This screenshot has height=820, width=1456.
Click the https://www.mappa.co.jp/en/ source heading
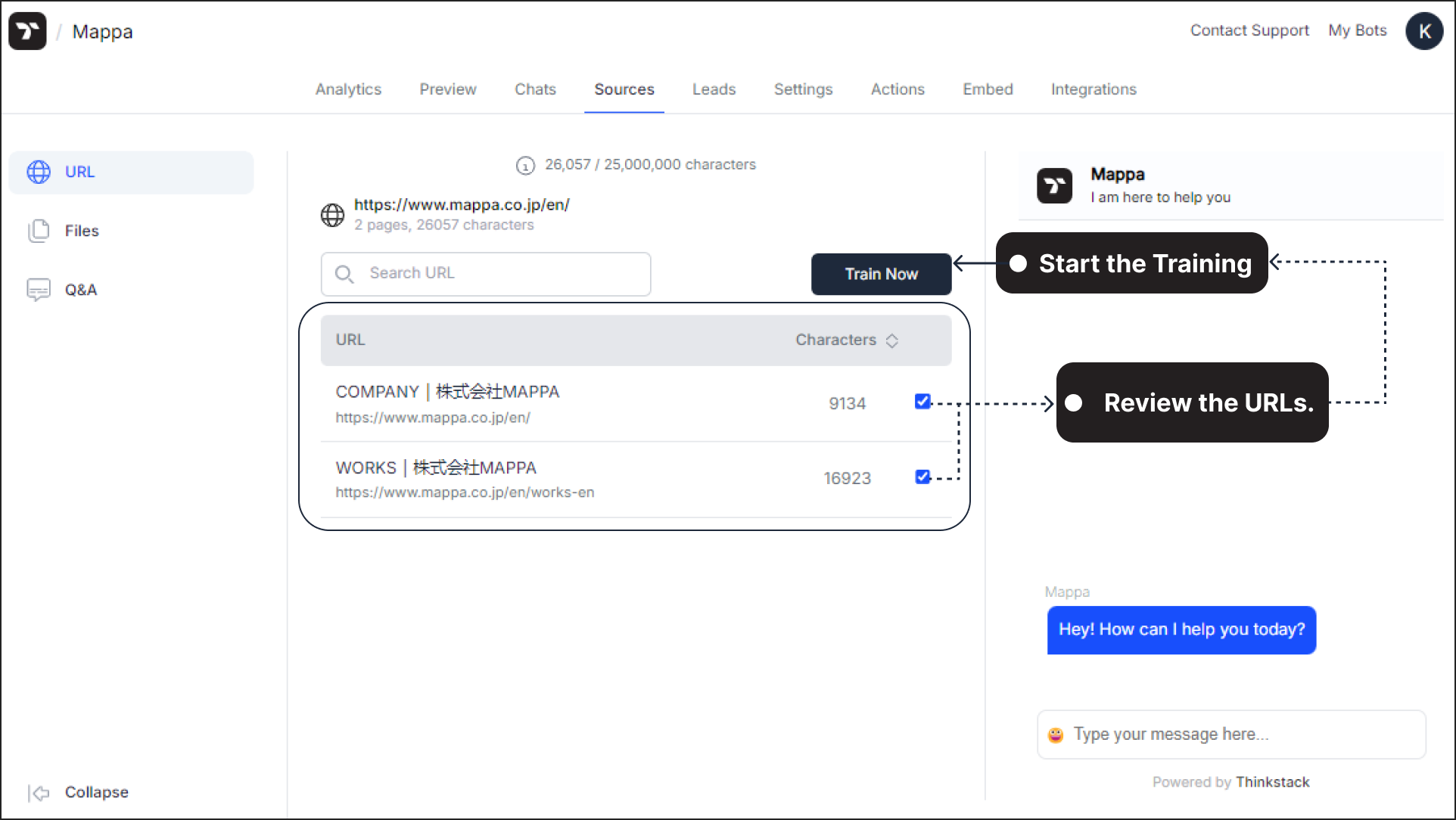pos(462,205)
